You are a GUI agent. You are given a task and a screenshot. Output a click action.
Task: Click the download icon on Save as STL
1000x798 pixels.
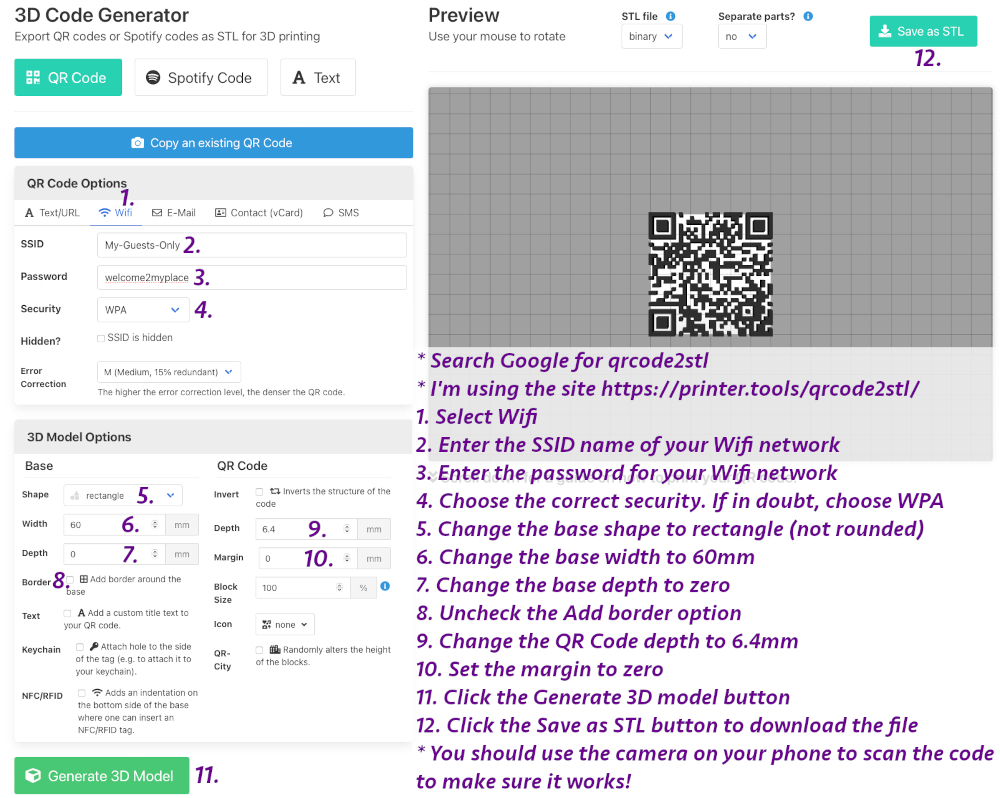coord(885,31)
